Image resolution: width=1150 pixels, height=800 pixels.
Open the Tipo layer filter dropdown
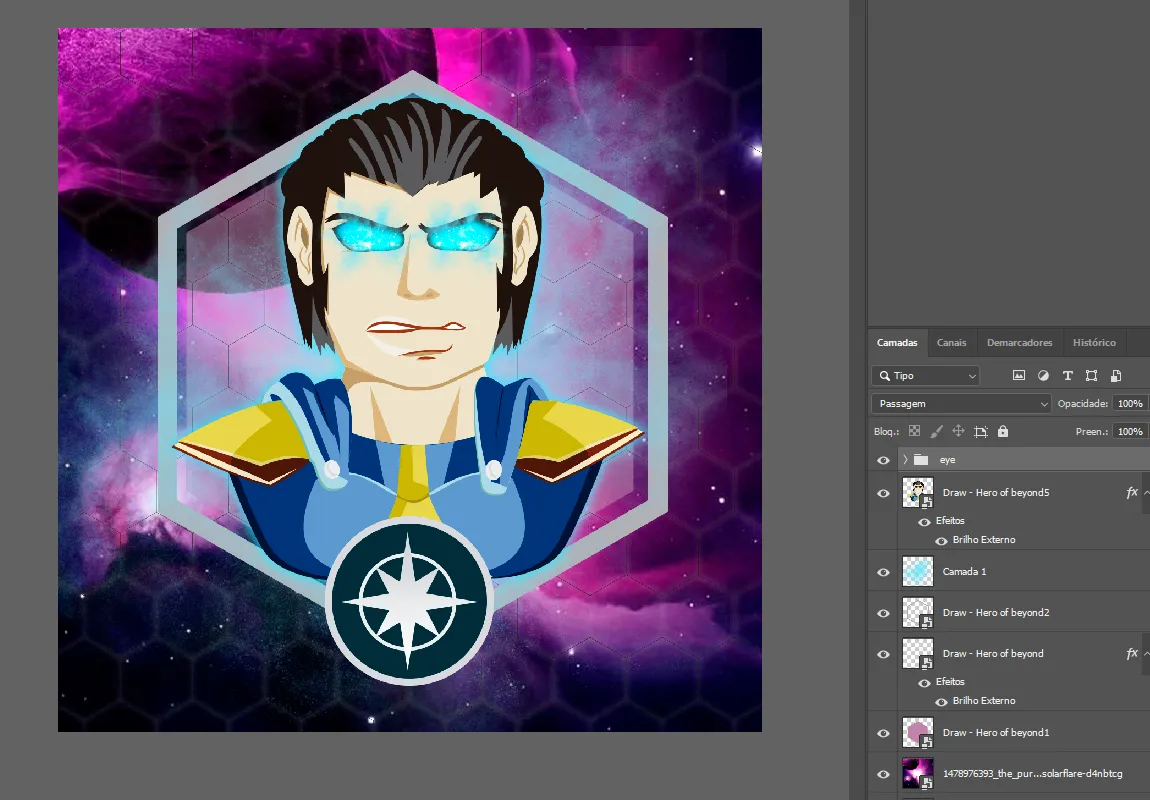point(926,375)
